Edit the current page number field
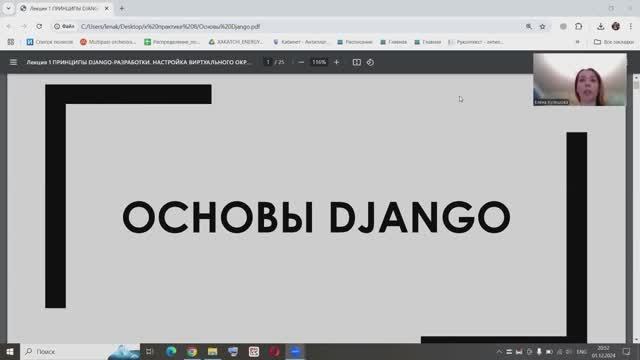The height and width of the screenshot is (360, 640). [x=268, y=62]
